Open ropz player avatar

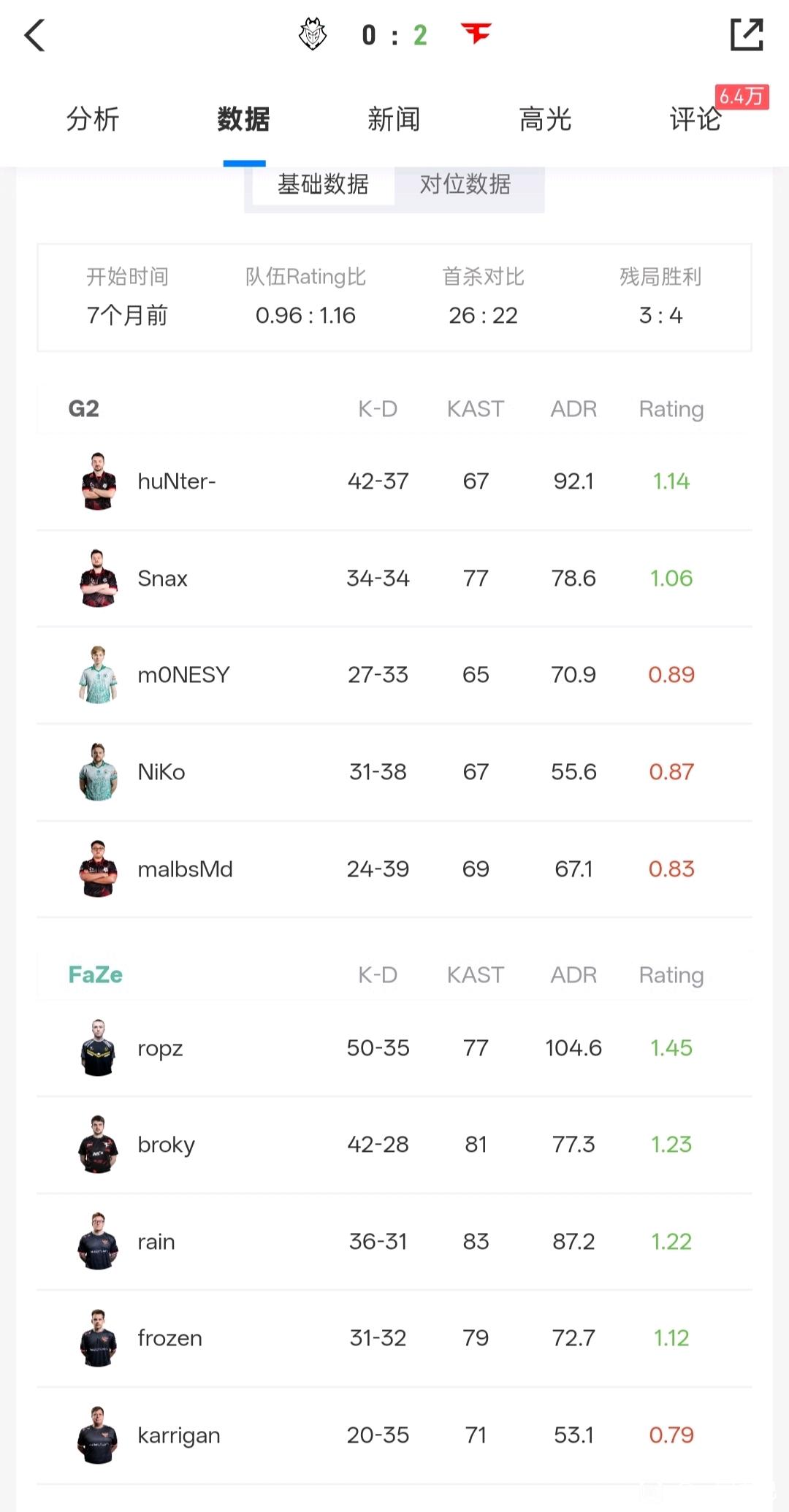(x=98, y=1048)
